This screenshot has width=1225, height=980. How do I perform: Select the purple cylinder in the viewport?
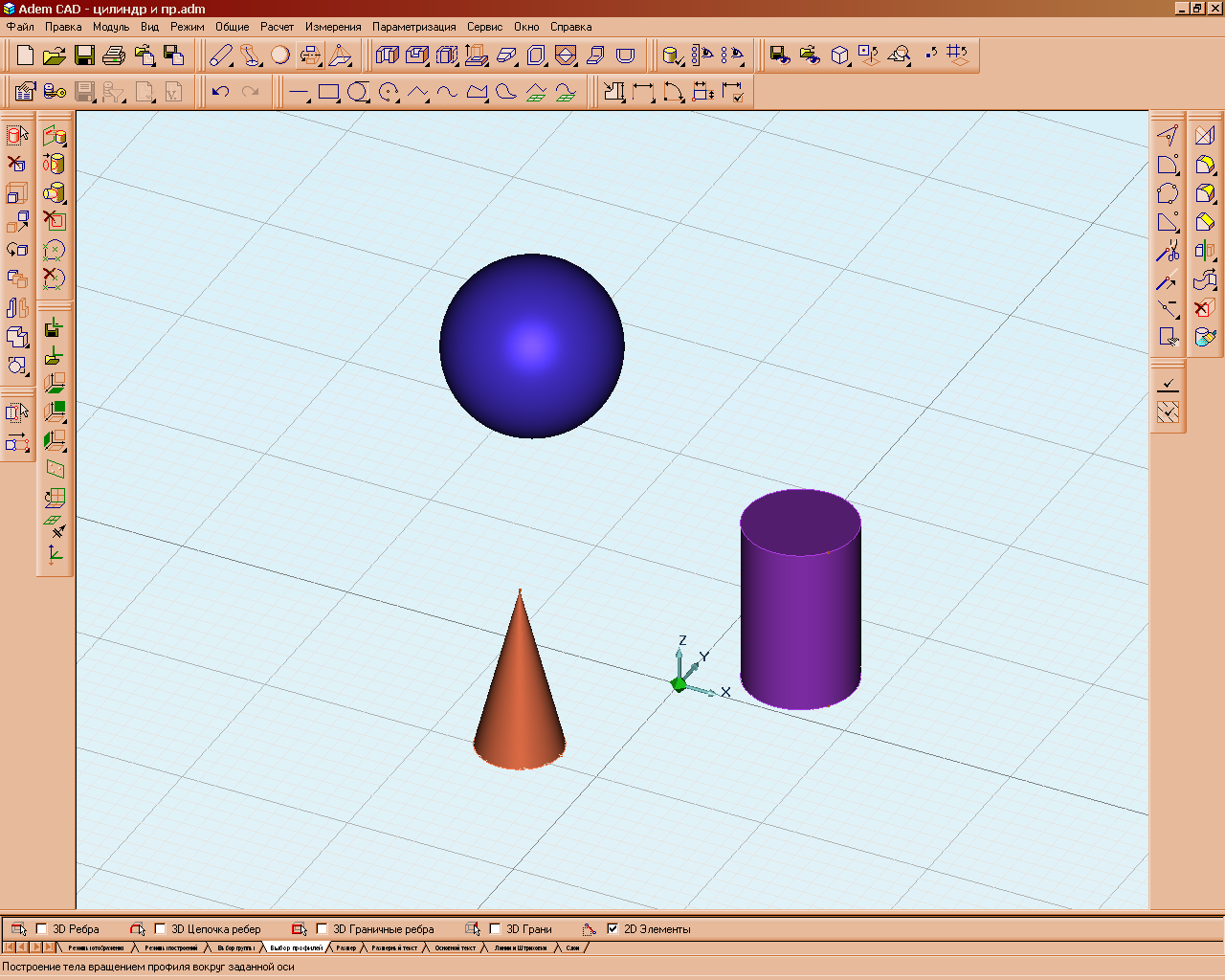pos(800,599)
